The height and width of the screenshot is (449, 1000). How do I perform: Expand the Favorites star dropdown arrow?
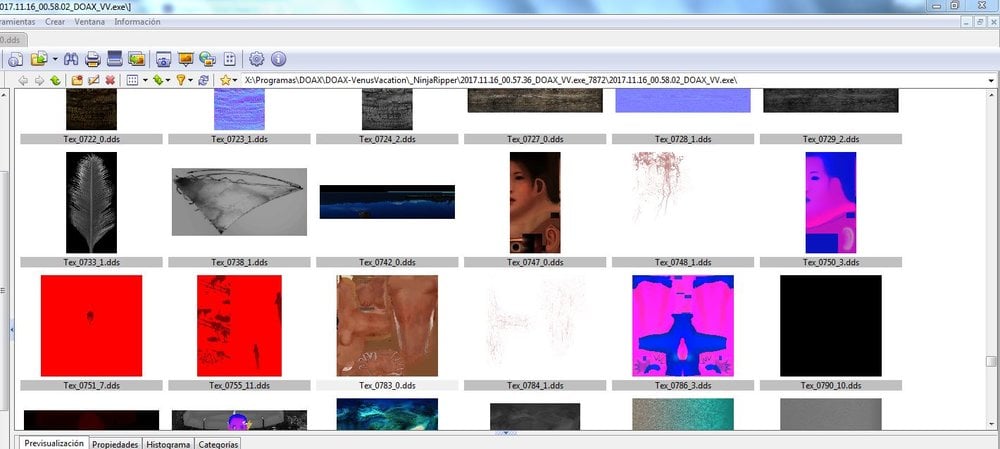pos(235,80)
